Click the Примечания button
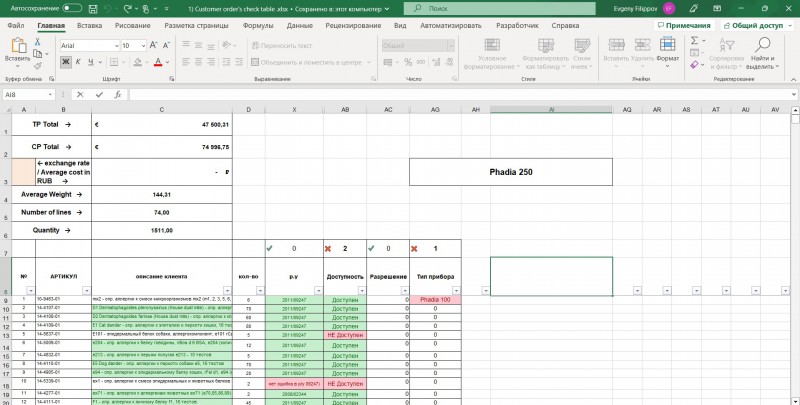The height and width of the screenshot is (405, 800). [x=684, y=26]
